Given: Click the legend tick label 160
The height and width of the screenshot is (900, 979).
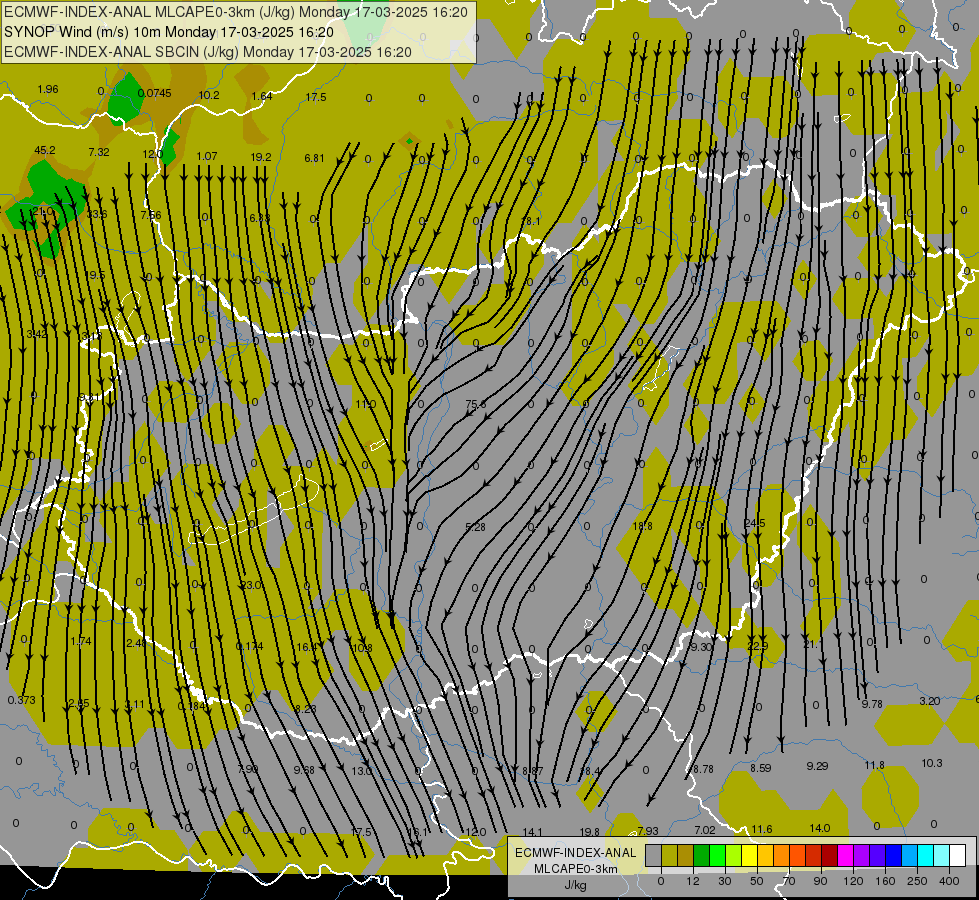Looking at the screenshot, I should point(885,881).
